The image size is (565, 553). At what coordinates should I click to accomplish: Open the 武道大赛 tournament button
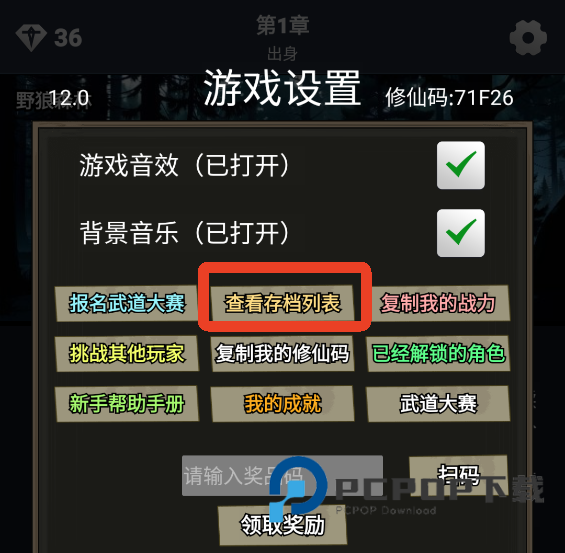[x=438, y=403]
